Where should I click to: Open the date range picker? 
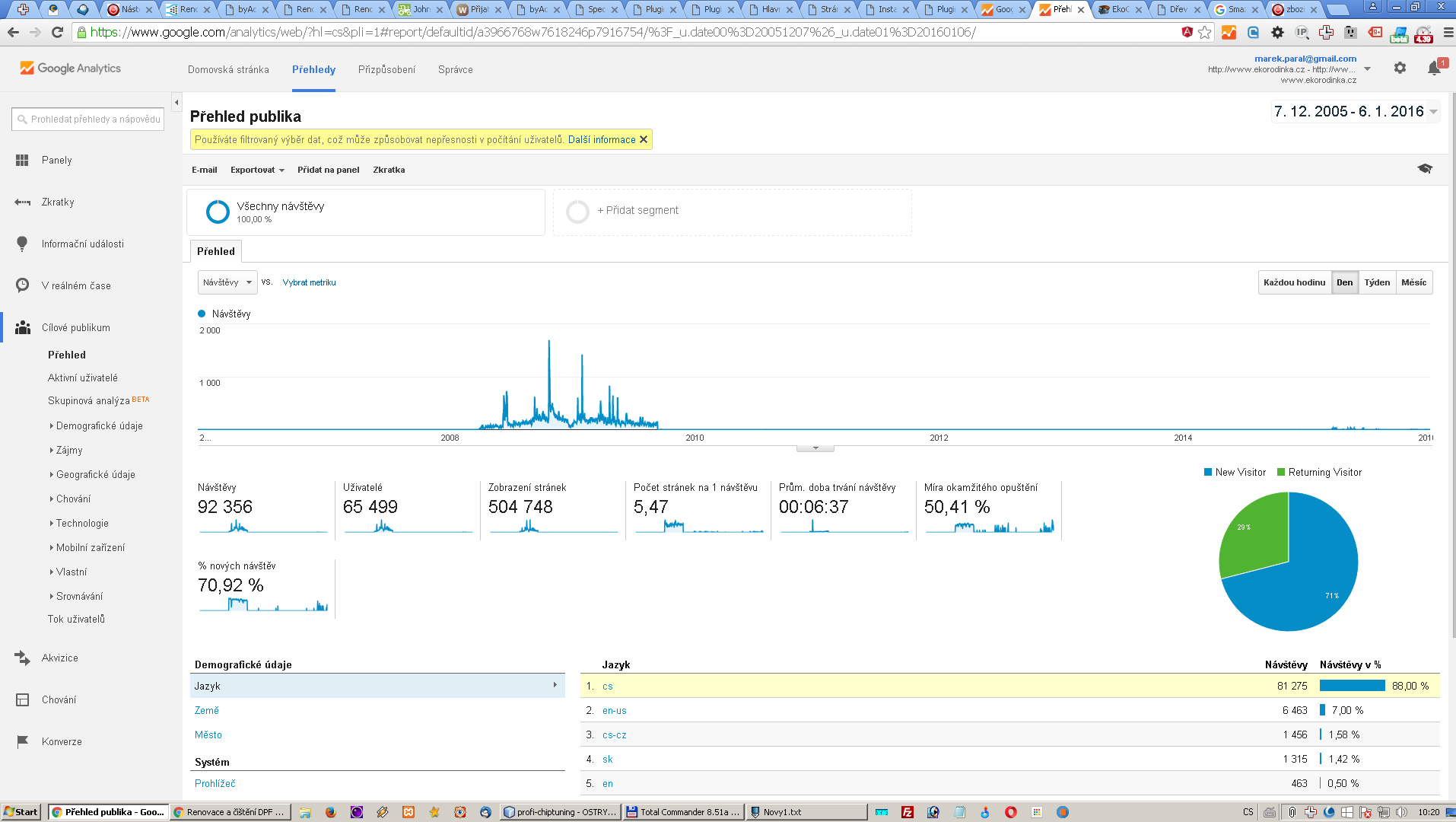coord(1356,112)
